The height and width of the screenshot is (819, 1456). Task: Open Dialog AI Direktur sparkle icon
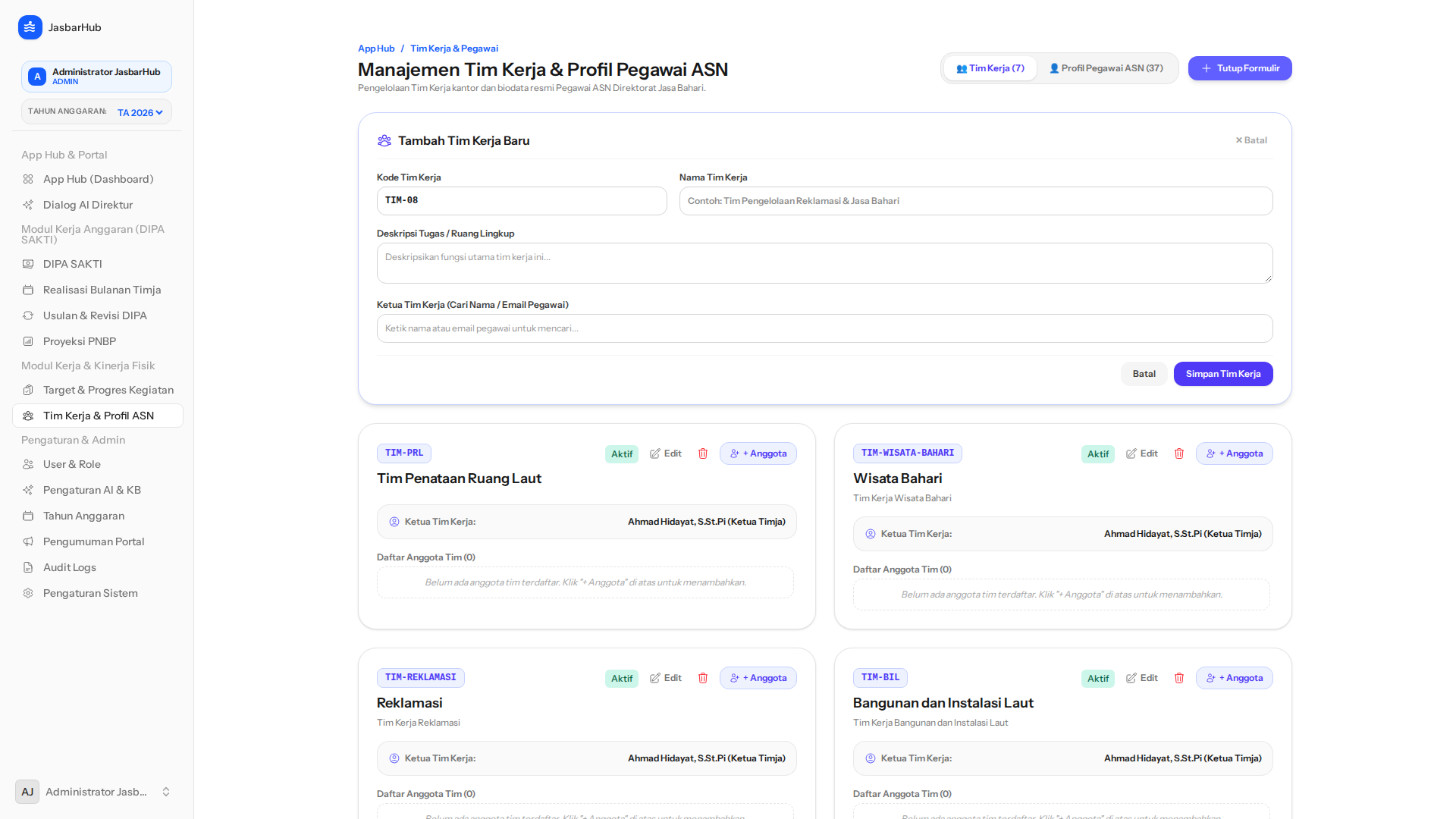pos(28,205)
